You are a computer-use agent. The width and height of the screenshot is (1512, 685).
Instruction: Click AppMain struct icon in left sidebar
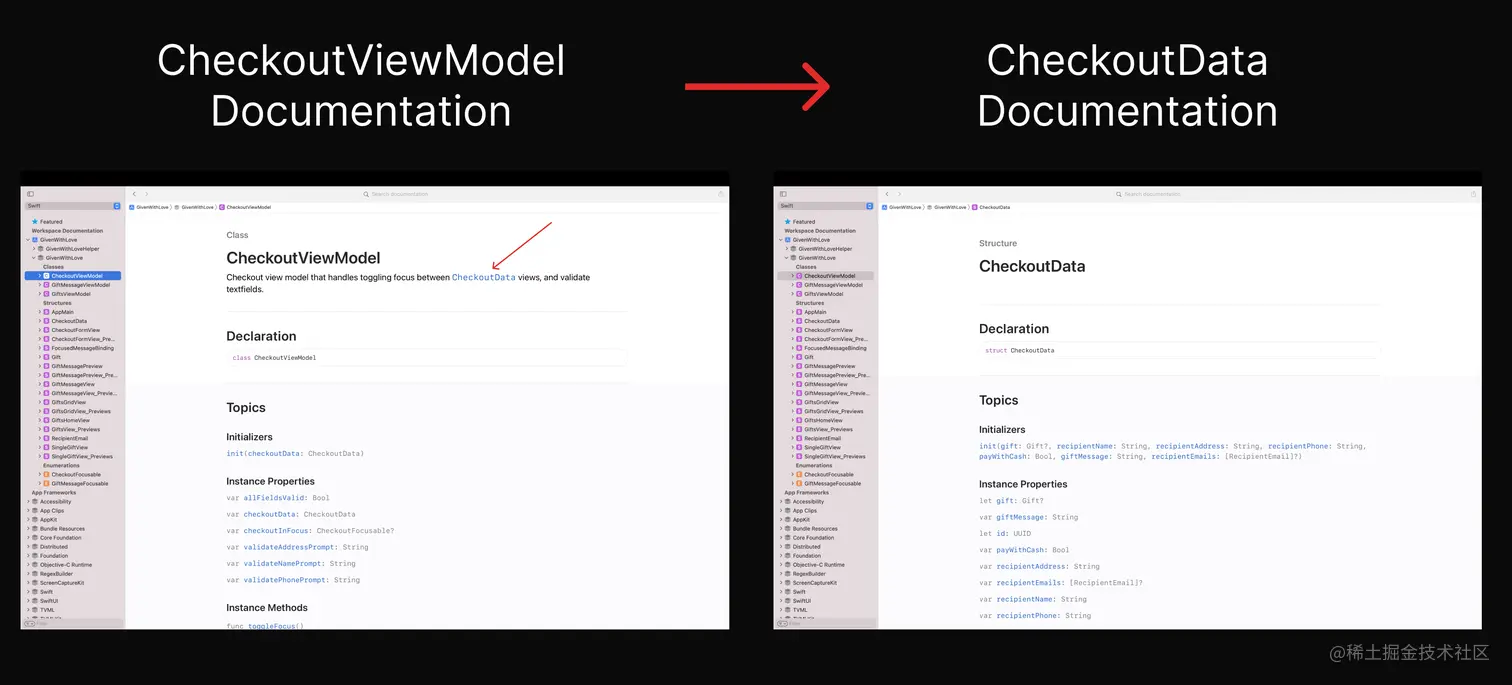[46, 312]
